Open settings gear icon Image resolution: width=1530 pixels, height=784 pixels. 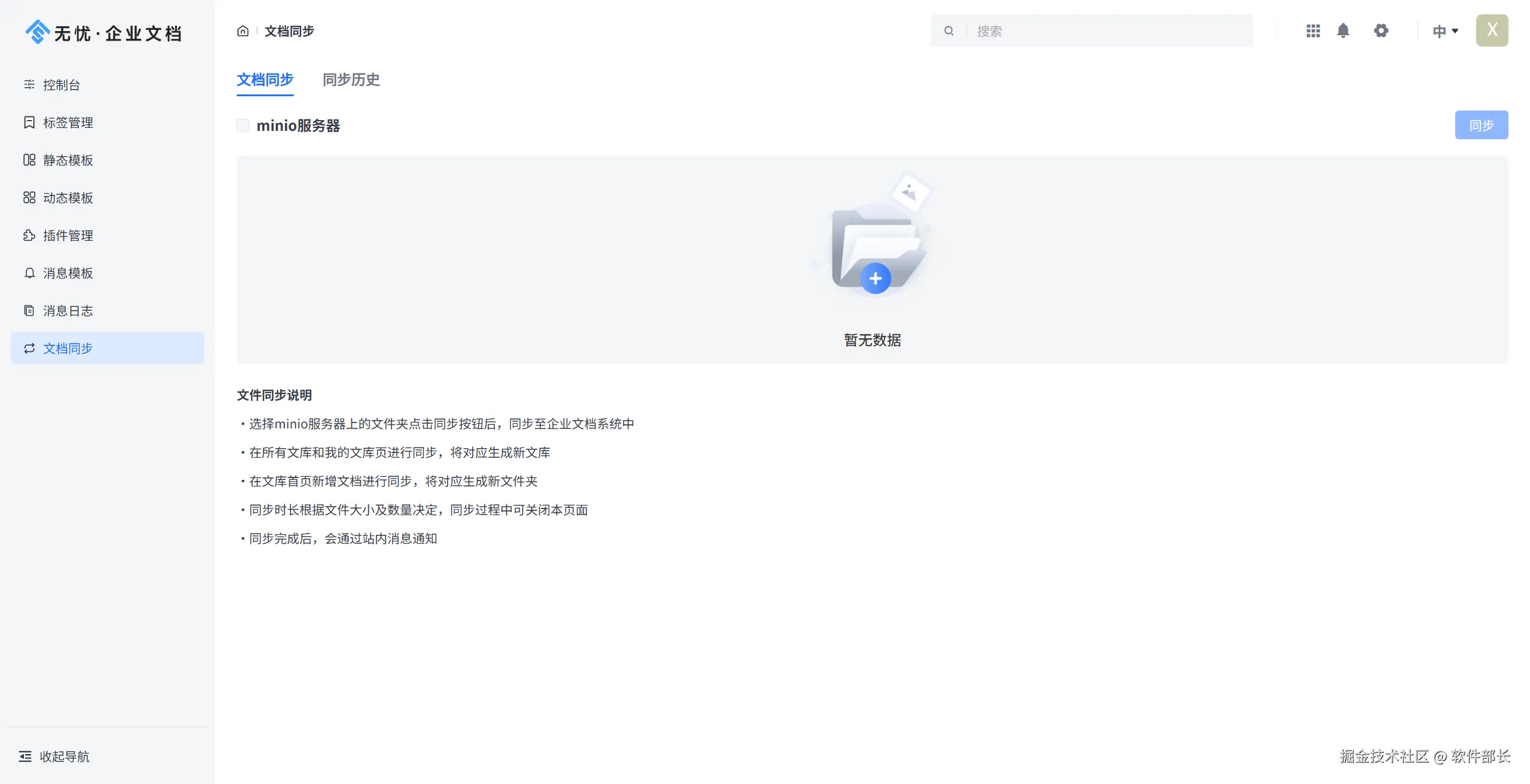click(x=1381, y=31)
